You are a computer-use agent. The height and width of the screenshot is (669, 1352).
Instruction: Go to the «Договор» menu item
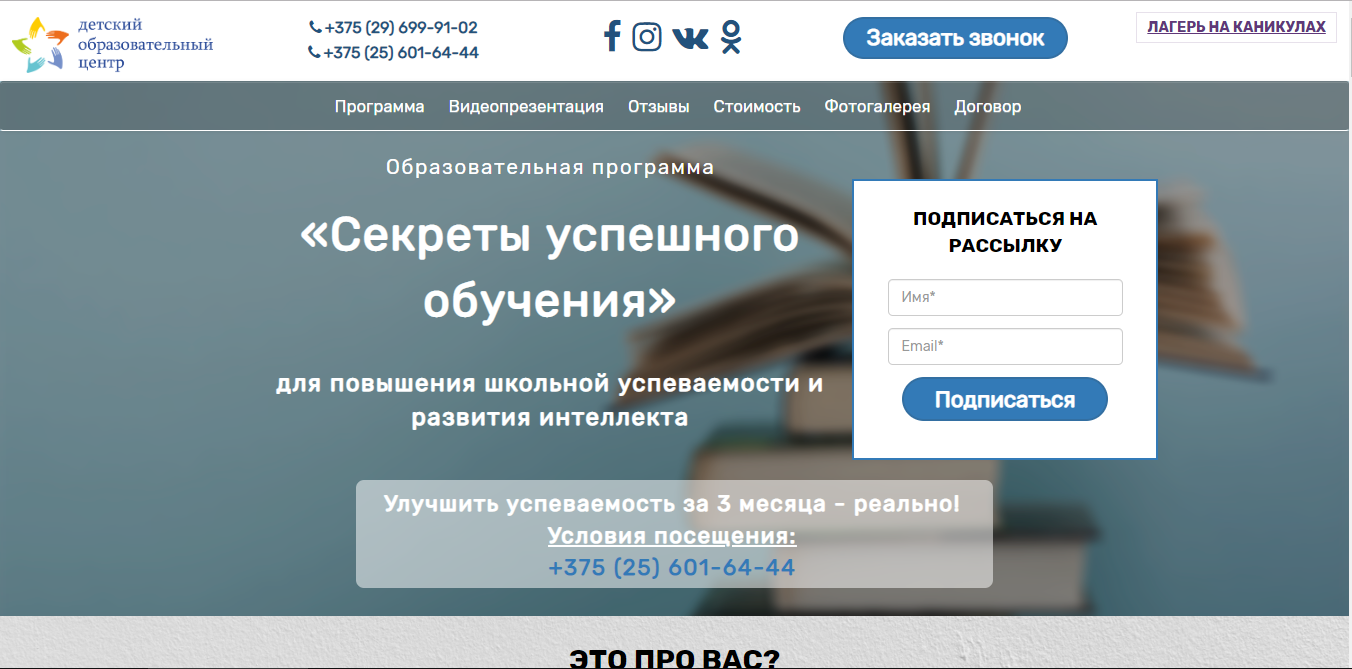988,106
